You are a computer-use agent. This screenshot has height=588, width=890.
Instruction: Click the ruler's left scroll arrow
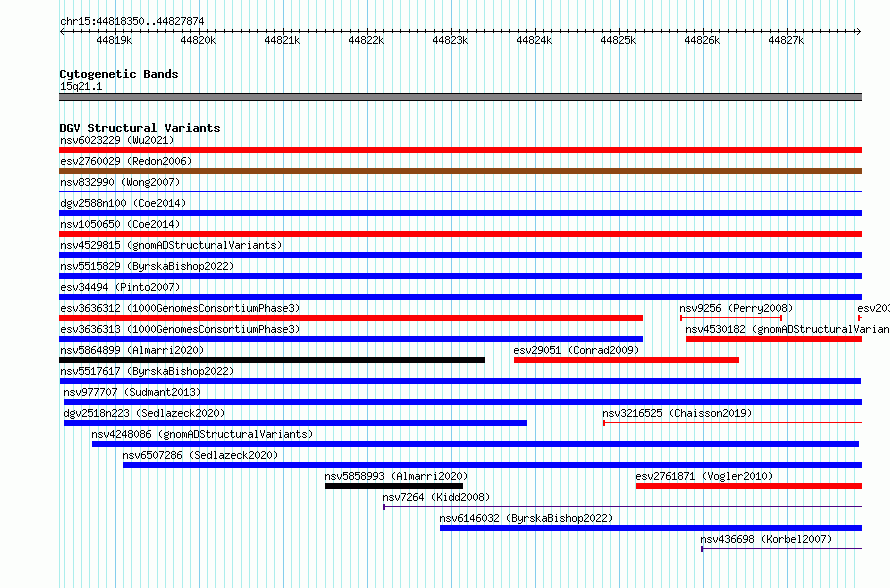62,31
